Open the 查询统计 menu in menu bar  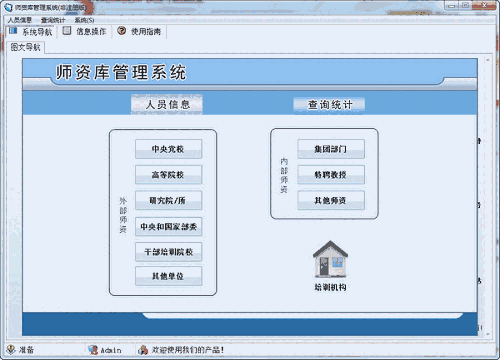click(x=53, y=20)
